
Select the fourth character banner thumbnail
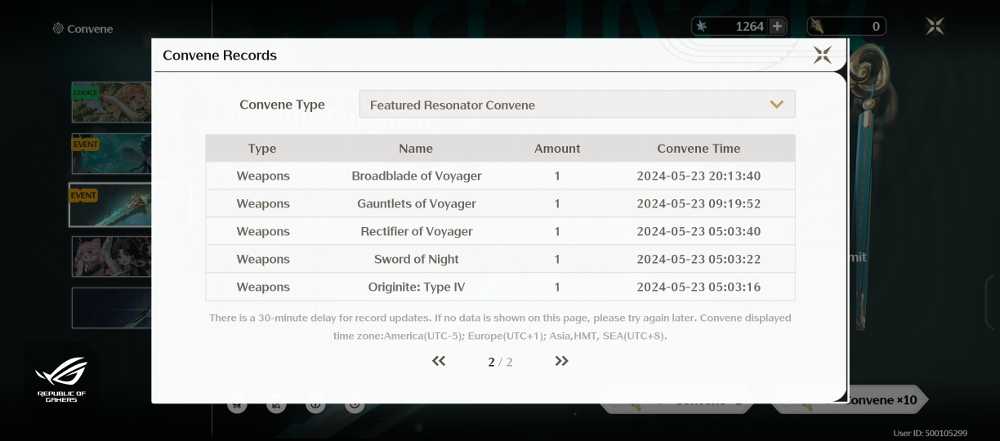click(x=111, y=257)
